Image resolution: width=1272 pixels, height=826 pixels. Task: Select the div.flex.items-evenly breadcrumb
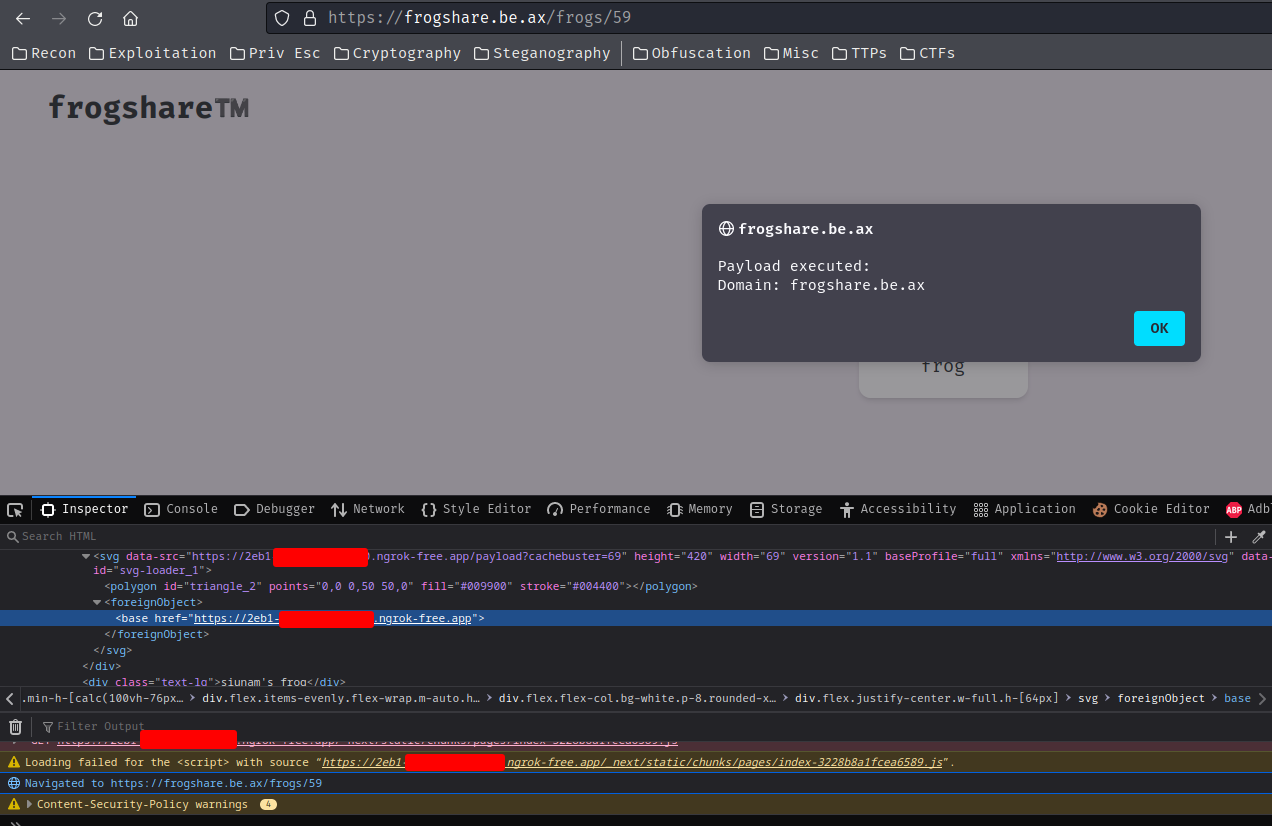click(x=342, y=698)
